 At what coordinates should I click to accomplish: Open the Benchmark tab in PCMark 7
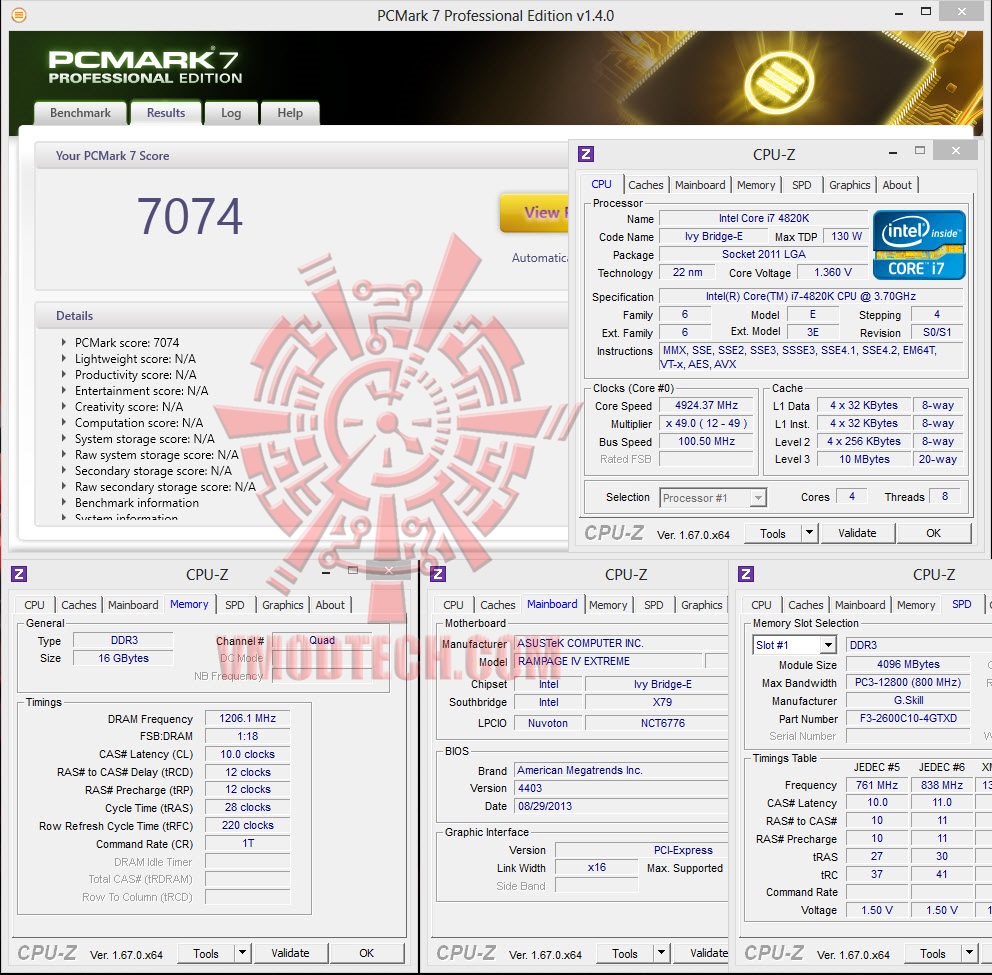pos(80,113)
